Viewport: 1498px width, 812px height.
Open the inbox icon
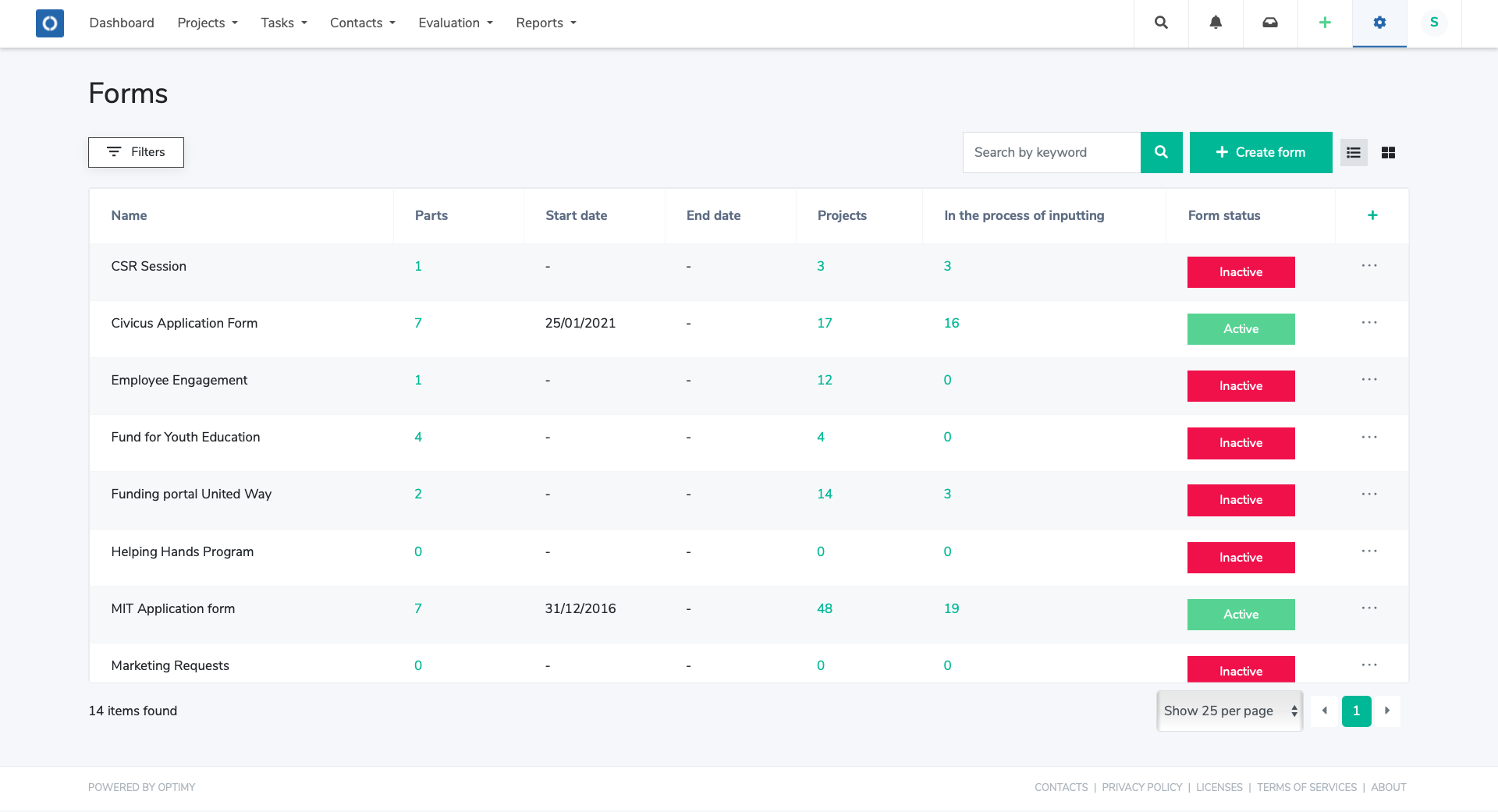pos(1270,23)
